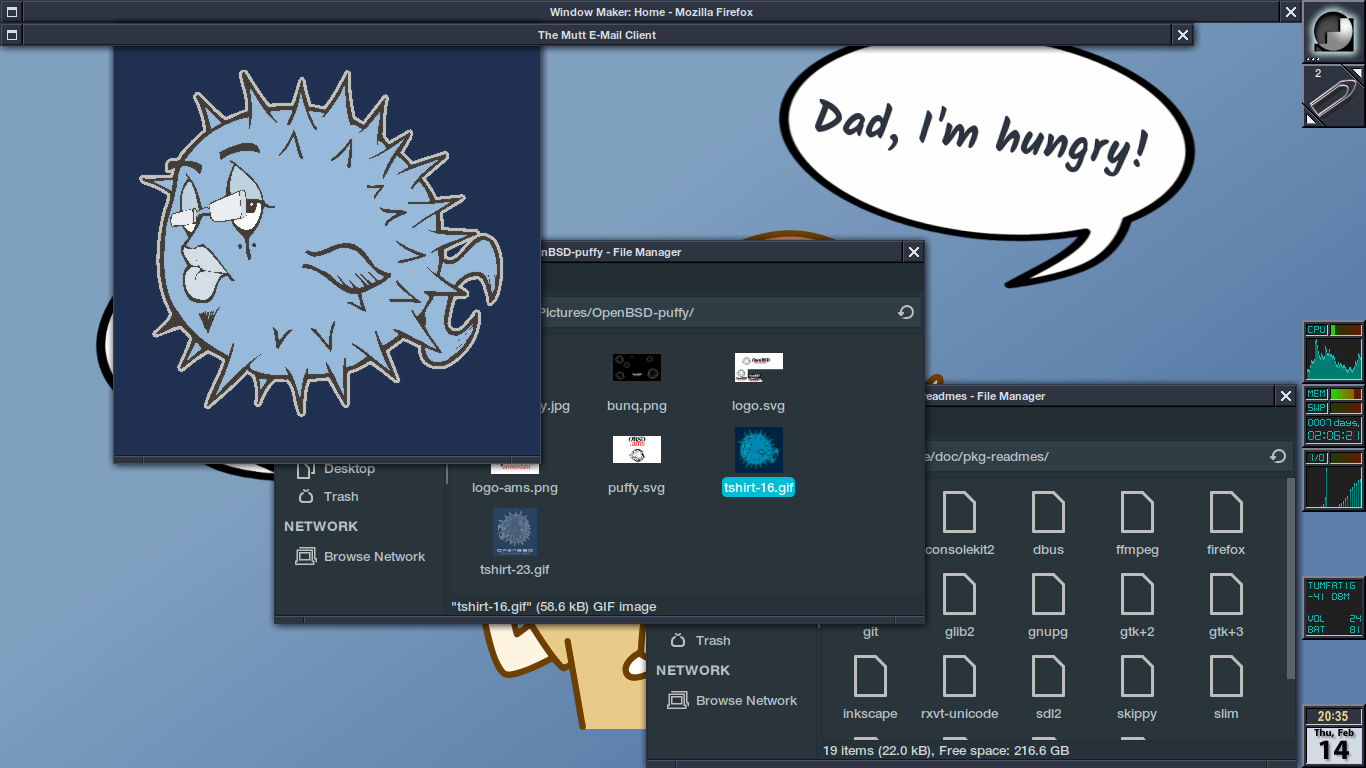Focus the doc/pkg-readmes/ path bar
The height and width of the screenshot is (768, 1366).
click(1107, 456)
